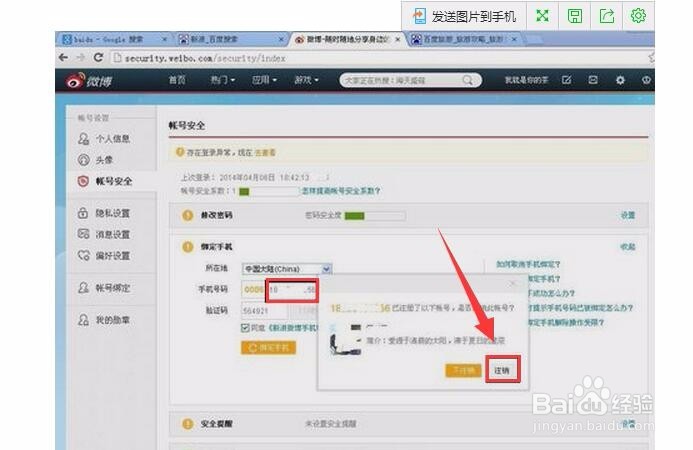Click the account security level bar
The image size is (693, 450).
[269, 191]
